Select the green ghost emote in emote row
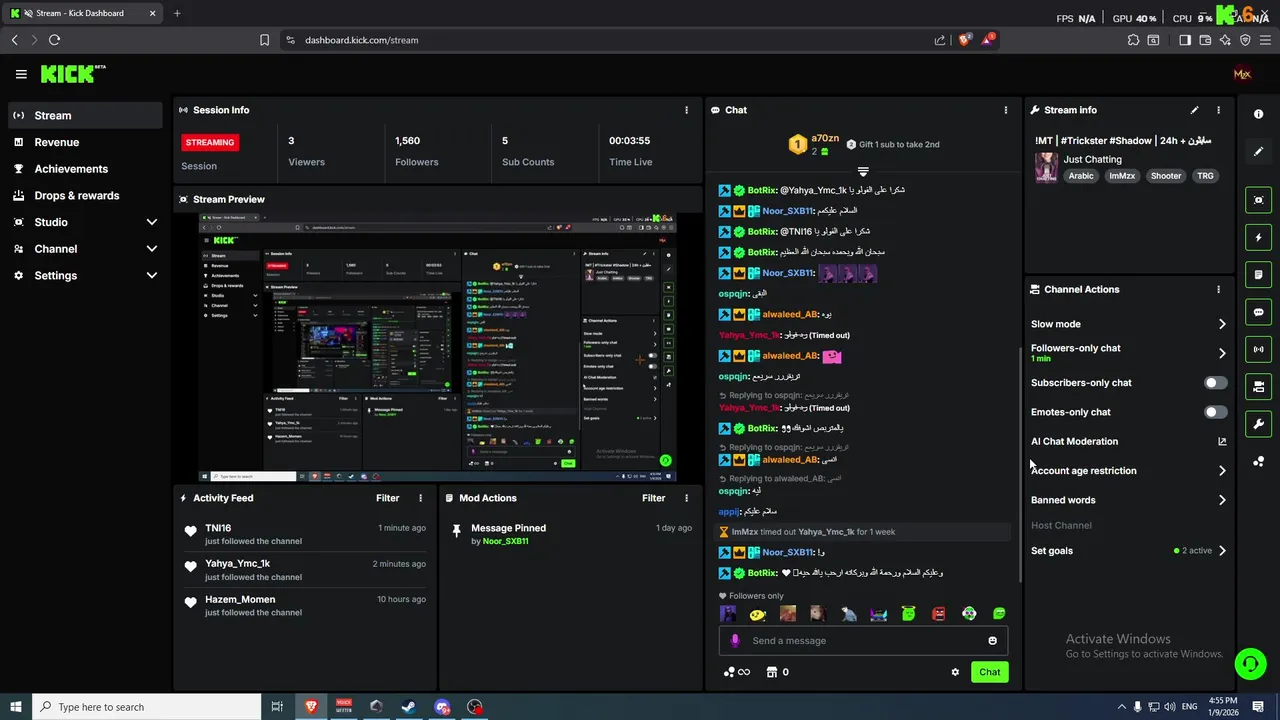The height and width of the screenshot is (720, 1280). pos(908,614)
